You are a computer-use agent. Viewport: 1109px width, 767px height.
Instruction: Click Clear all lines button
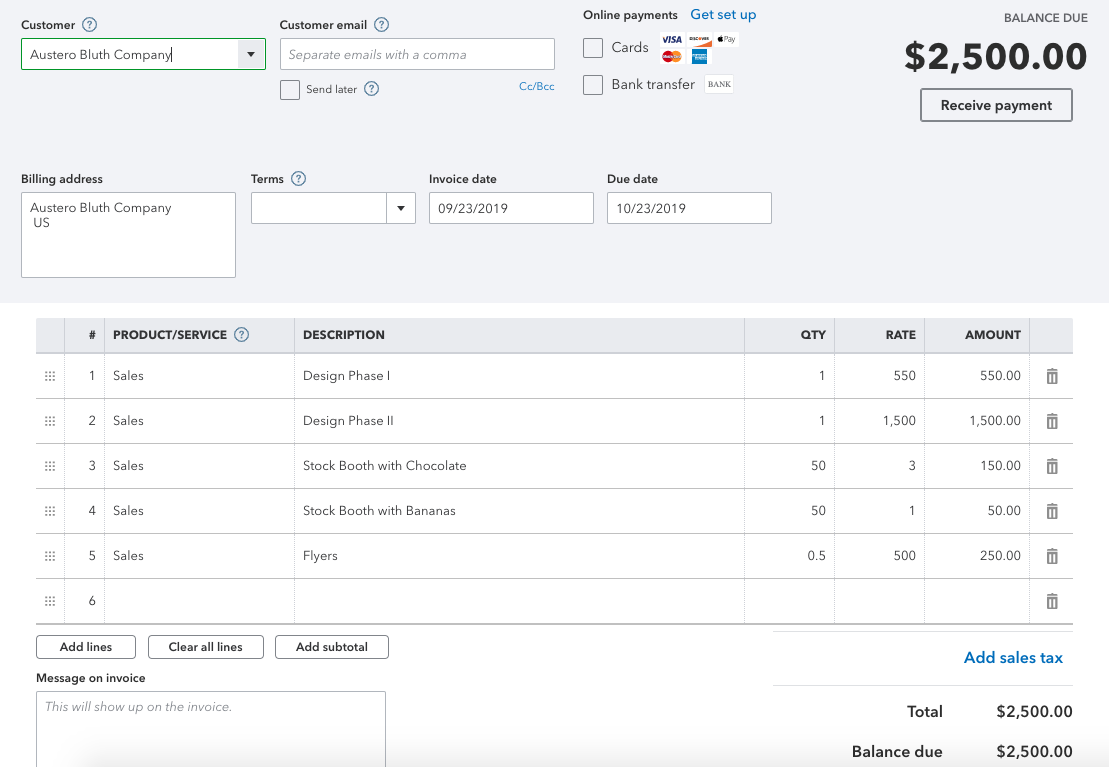pos(206,647)
